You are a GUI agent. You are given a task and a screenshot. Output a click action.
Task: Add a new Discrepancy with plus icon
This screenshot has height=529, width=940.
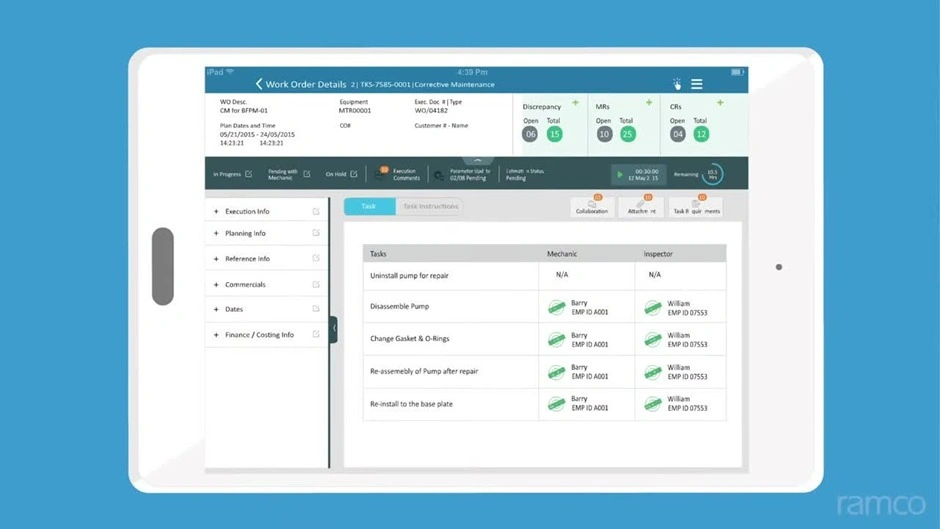coord(575,103)
